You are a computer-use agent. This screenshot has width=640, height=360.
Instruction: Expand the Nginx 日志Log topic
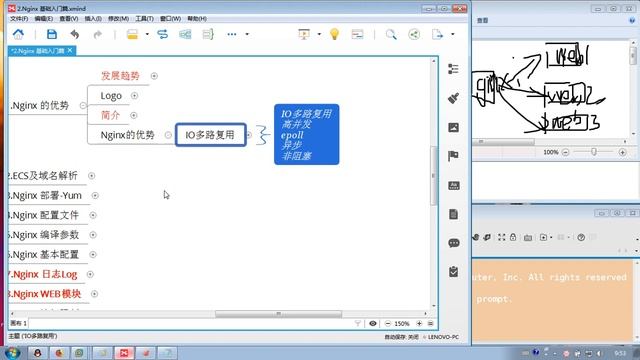90,274
